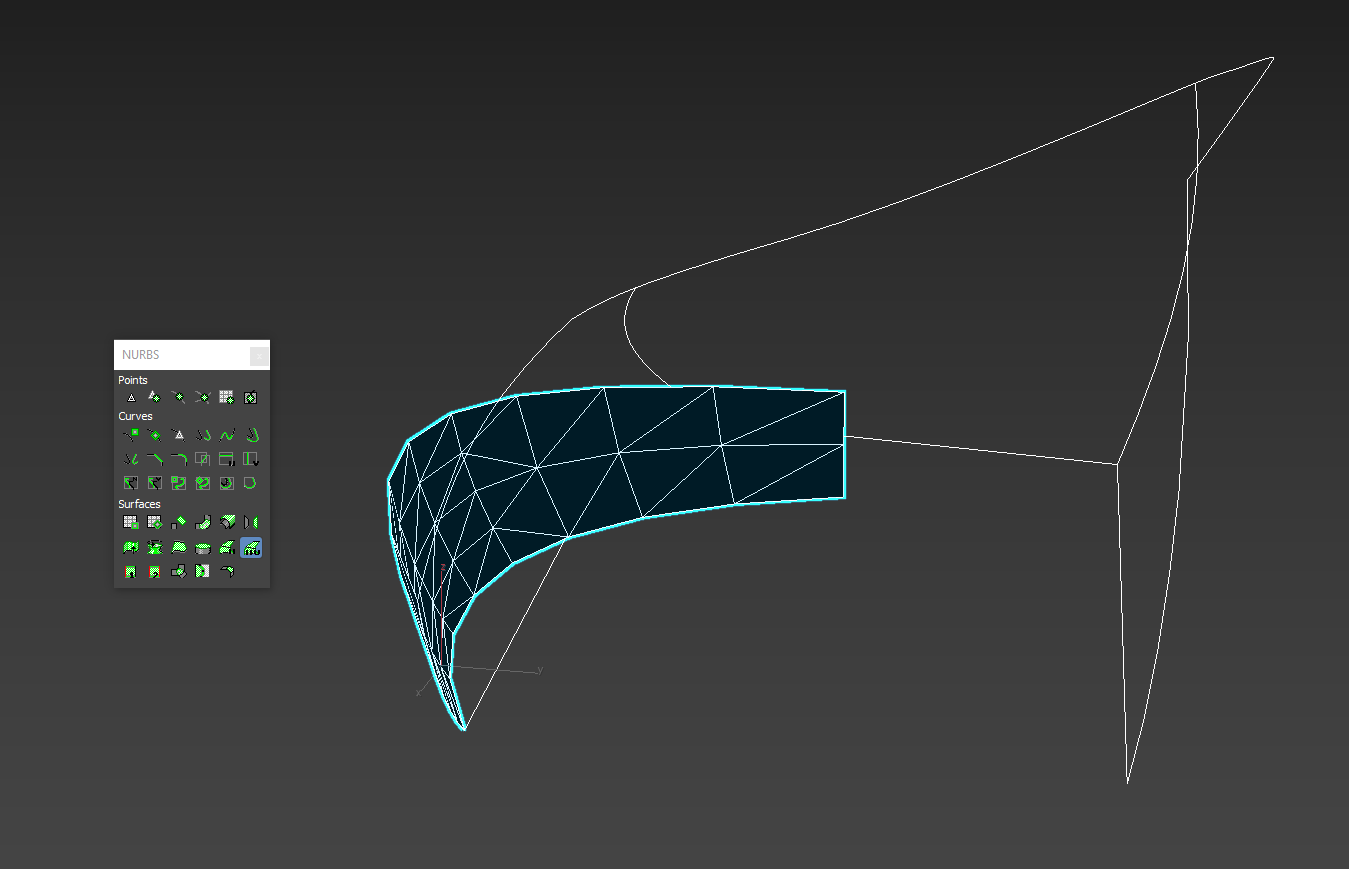
Task: Pick the Surface-Surface Intersection Curve tool
Action: pyautogui.click(x=203, y=459)
